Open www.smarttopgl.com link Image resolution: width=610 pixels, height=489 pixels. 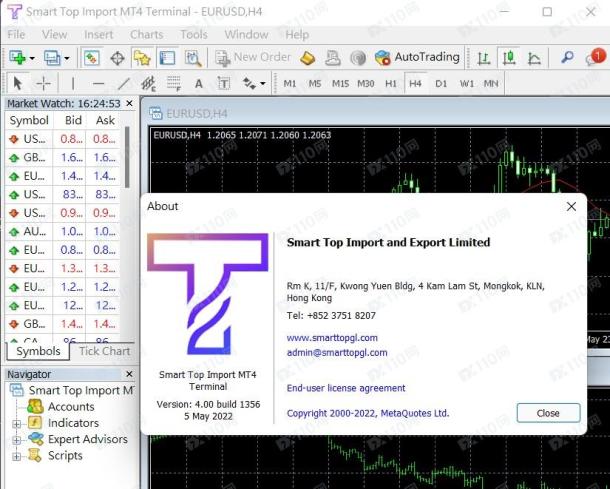pos(332,338)
